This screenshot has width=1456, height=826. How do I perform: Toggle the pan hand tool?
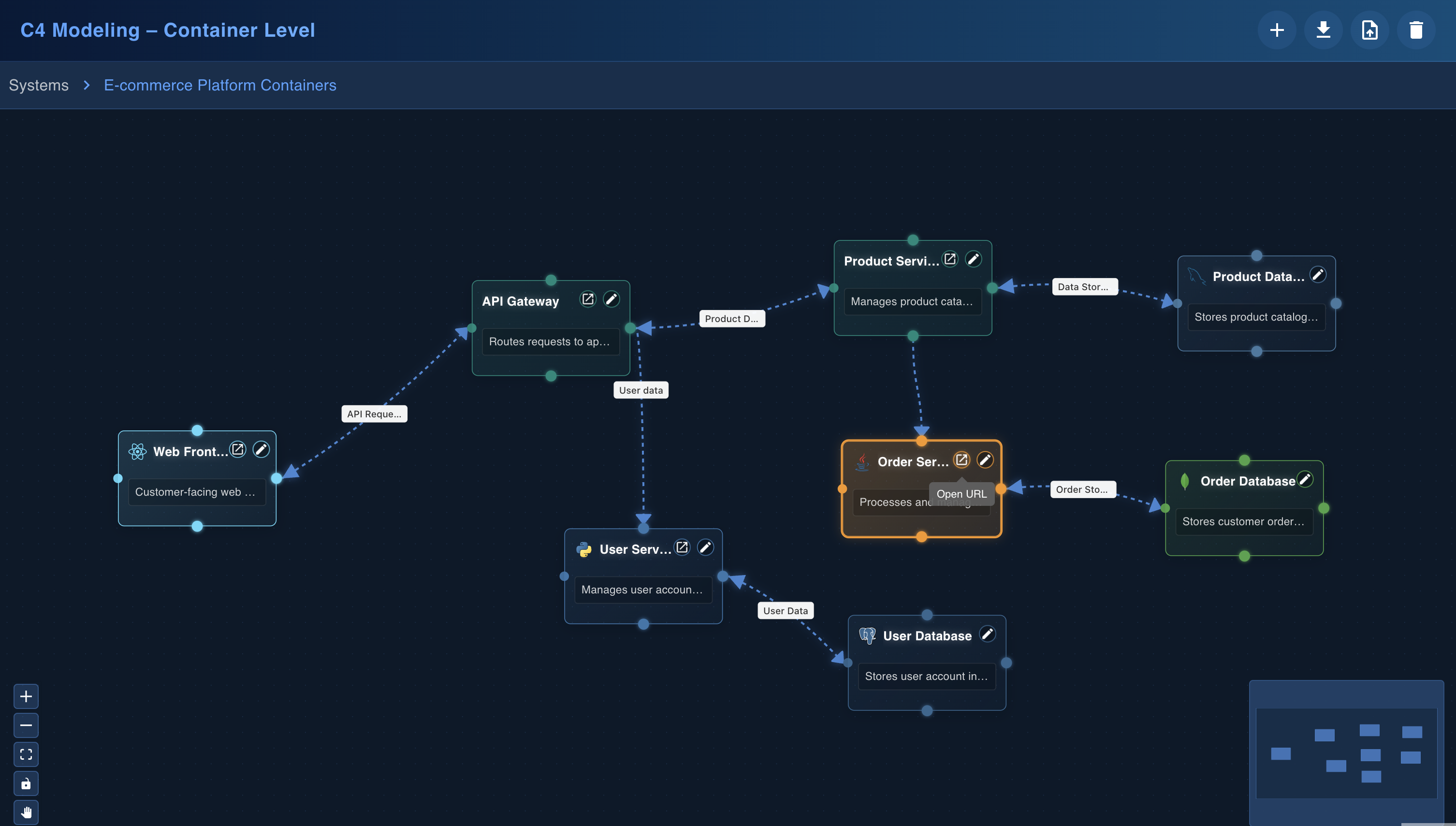coord(26,812)
